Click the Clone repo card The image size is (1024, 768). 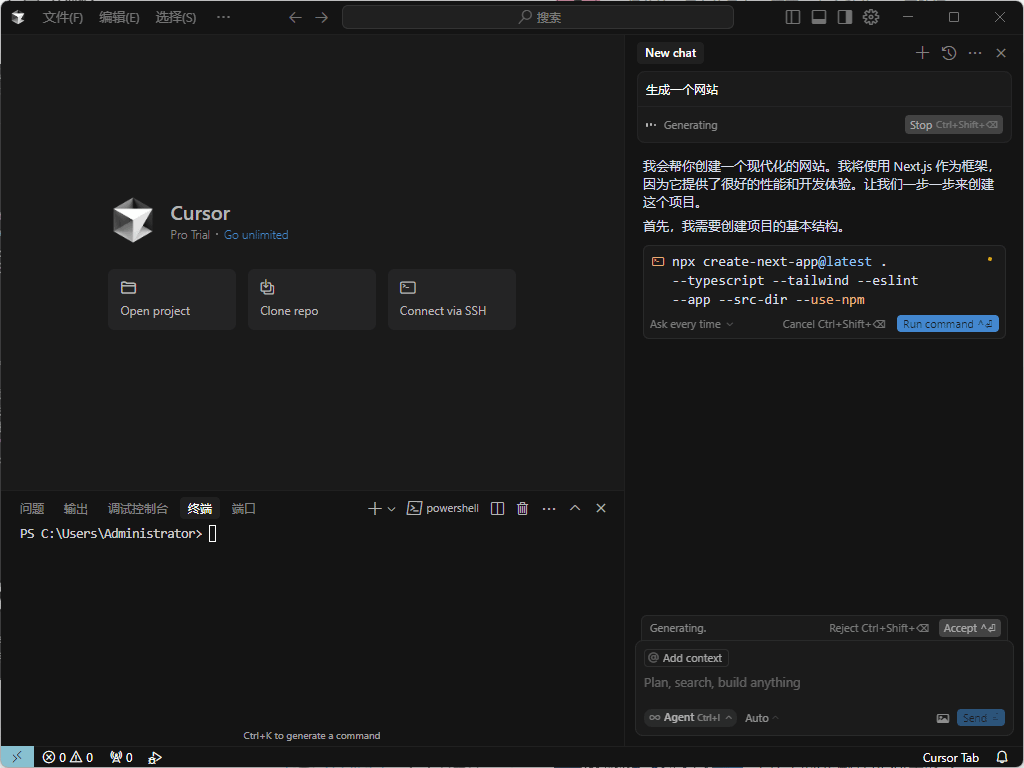312,299
